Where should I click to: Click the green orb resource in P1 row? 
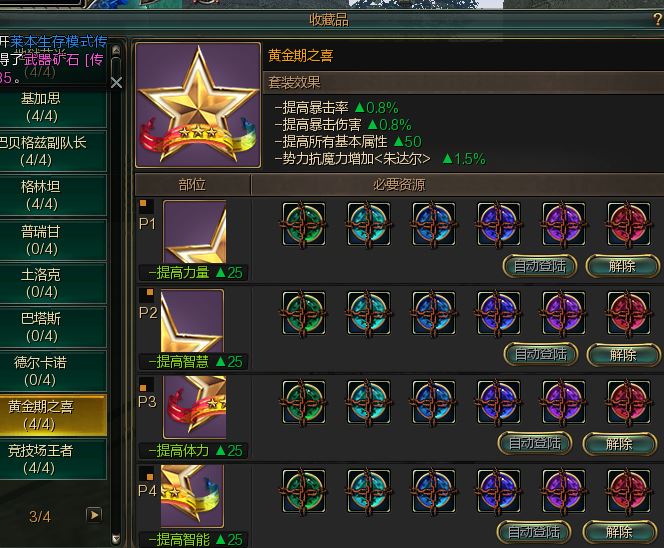[x=304, y=224]
